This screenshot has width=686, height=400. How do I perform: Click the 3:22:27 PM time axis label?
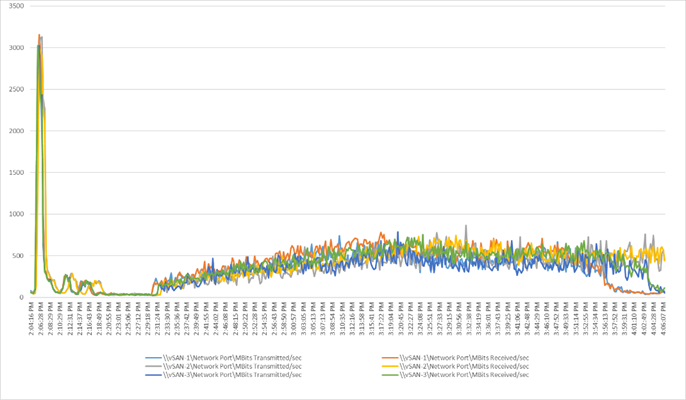(x=410, y=318)
